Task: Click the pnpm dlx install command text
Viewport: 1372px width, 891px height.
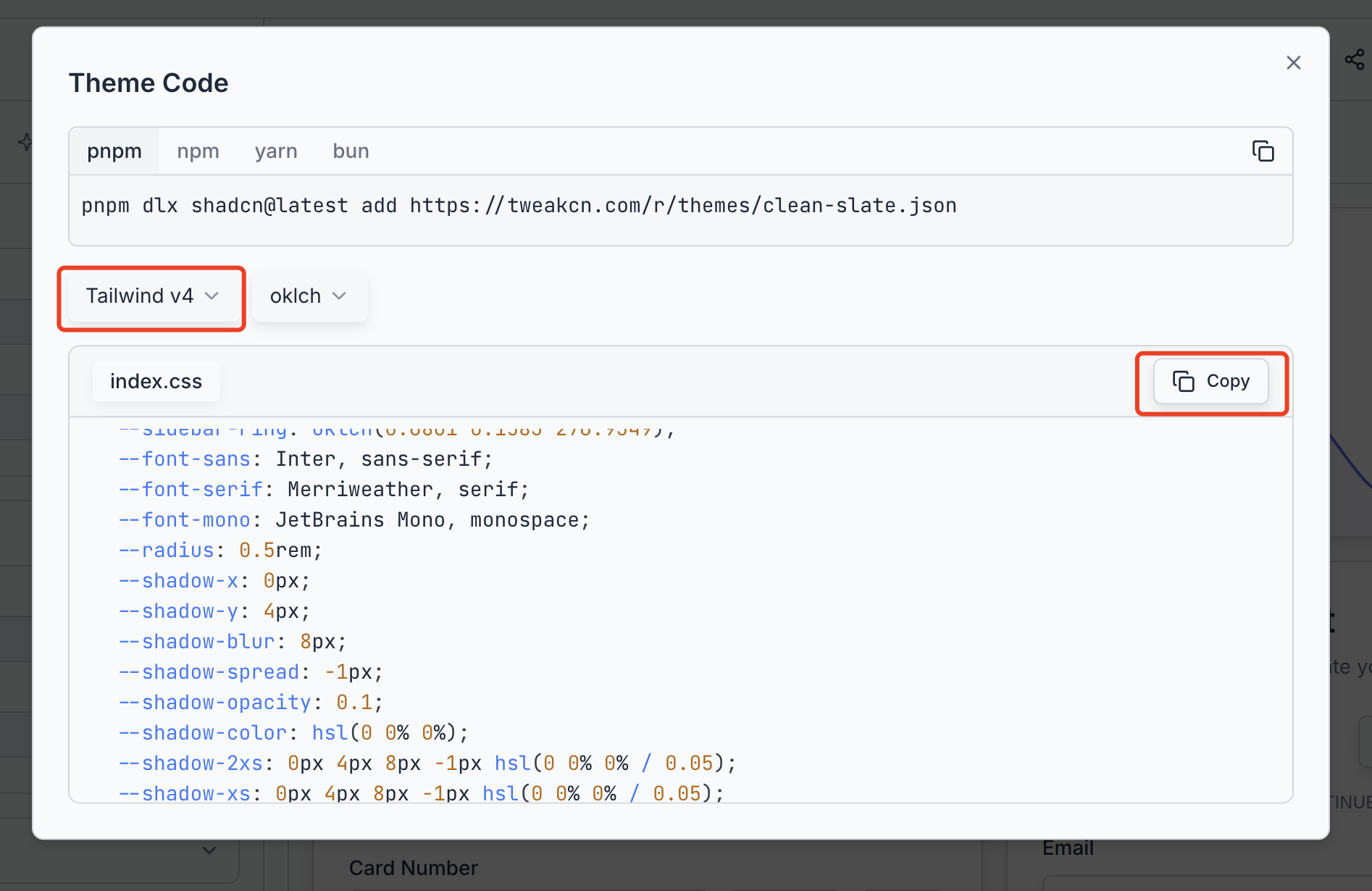Action: click(x=519, y=205)
